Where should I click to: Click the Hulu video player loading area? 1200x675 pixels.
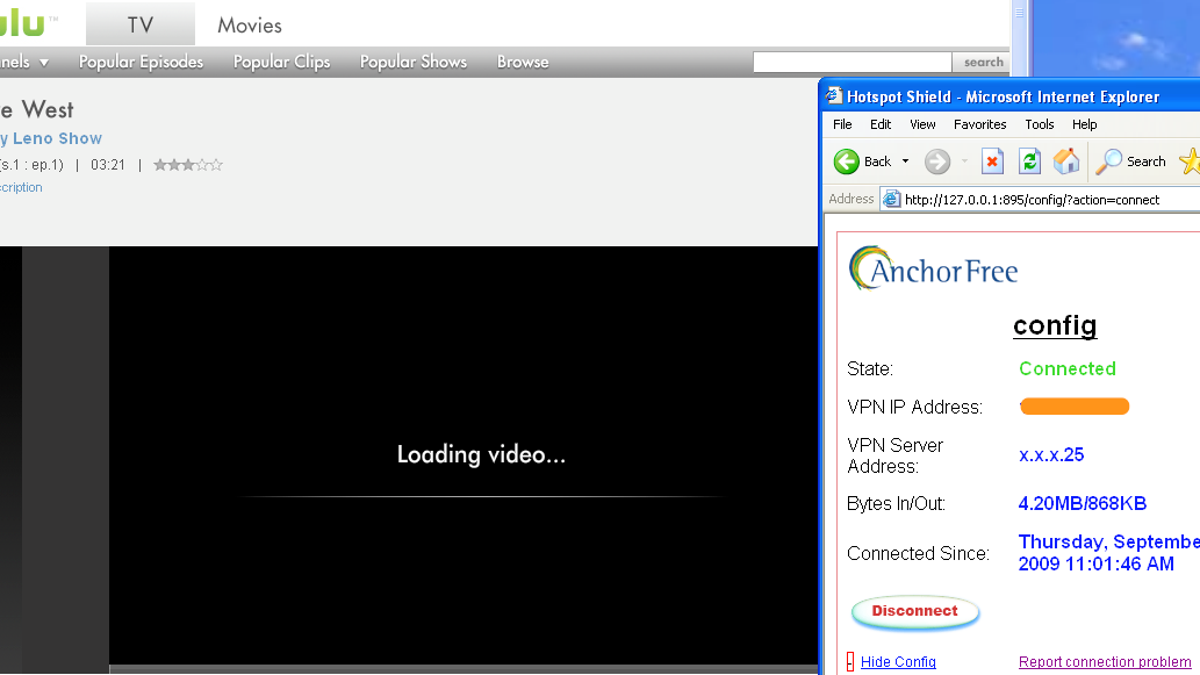(x=463, y=455)
